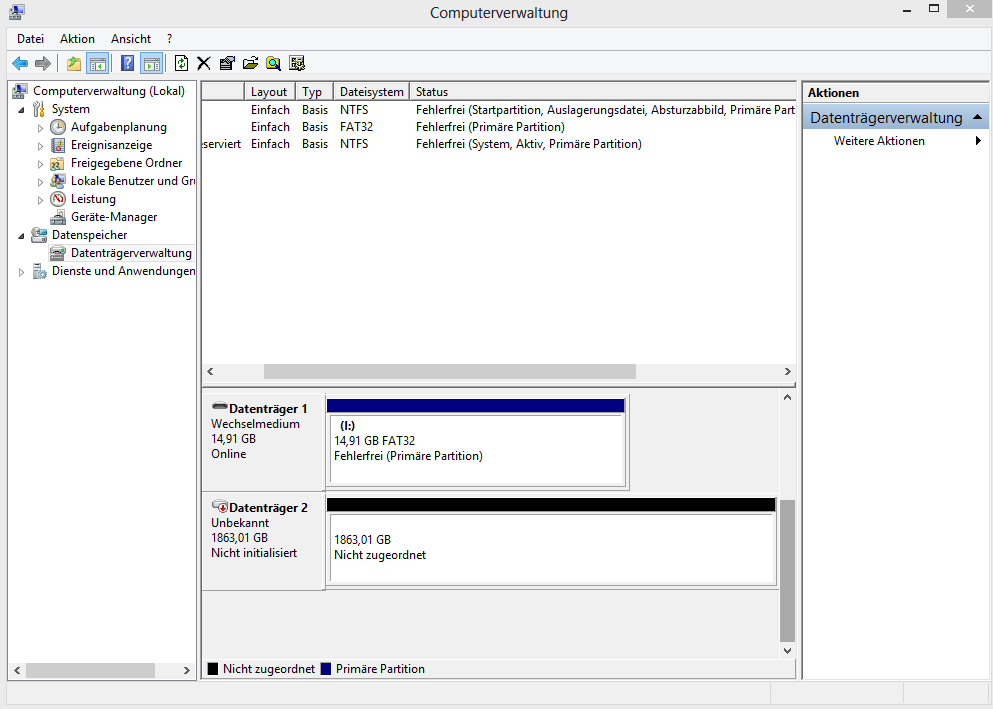Click the Dateisystem column header

[371, 92]
